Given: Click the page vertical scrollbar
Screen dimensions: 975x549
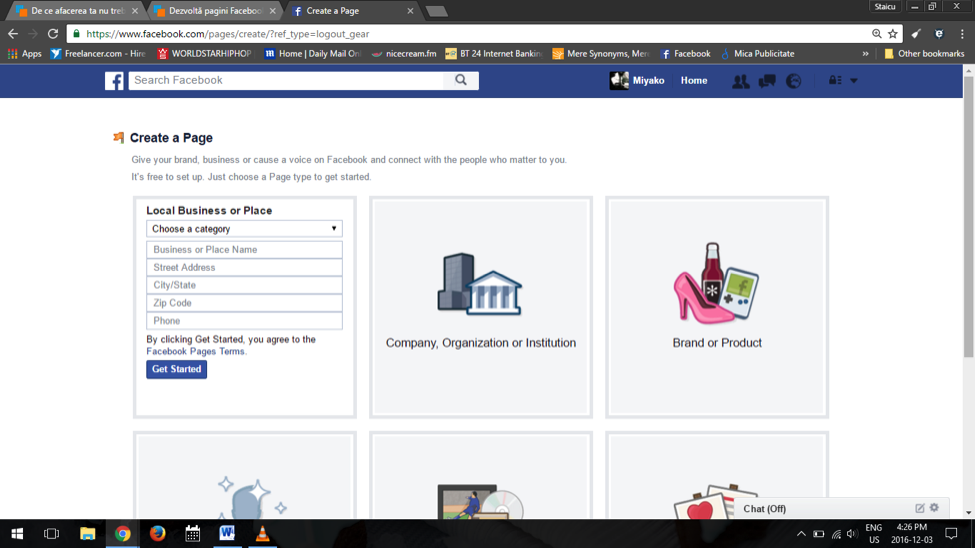Looking at the screenshot, I should coord(968,218).
